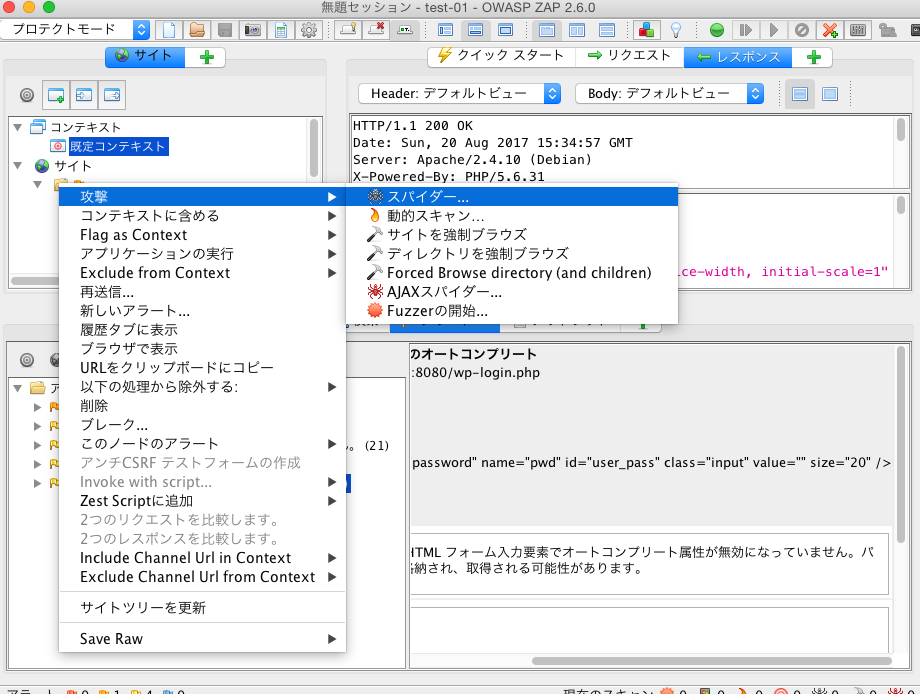The height and width of the screenshot is (694, 920).
Task: Expand the Exclude from Context submenu arrow
Action: pyautogui.click(x=332, y=273)
